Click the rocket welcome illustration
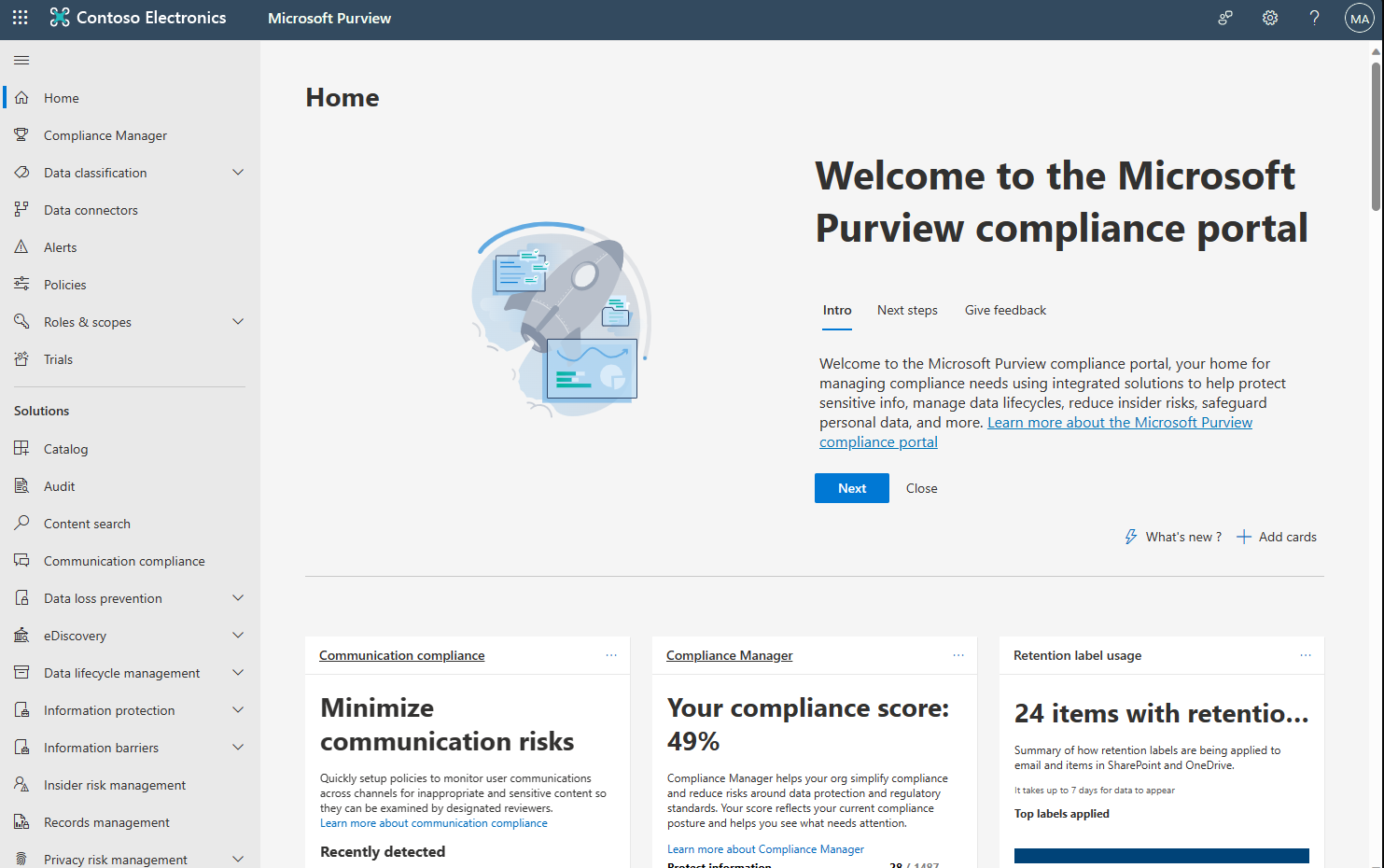This screenshot has height=868, width=1384. [x=561, y=319]
